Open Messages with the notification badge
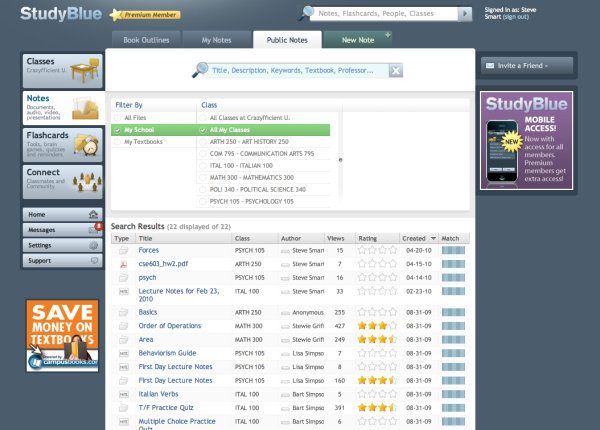Screen dimensions: 600x430 coord(62,230)
